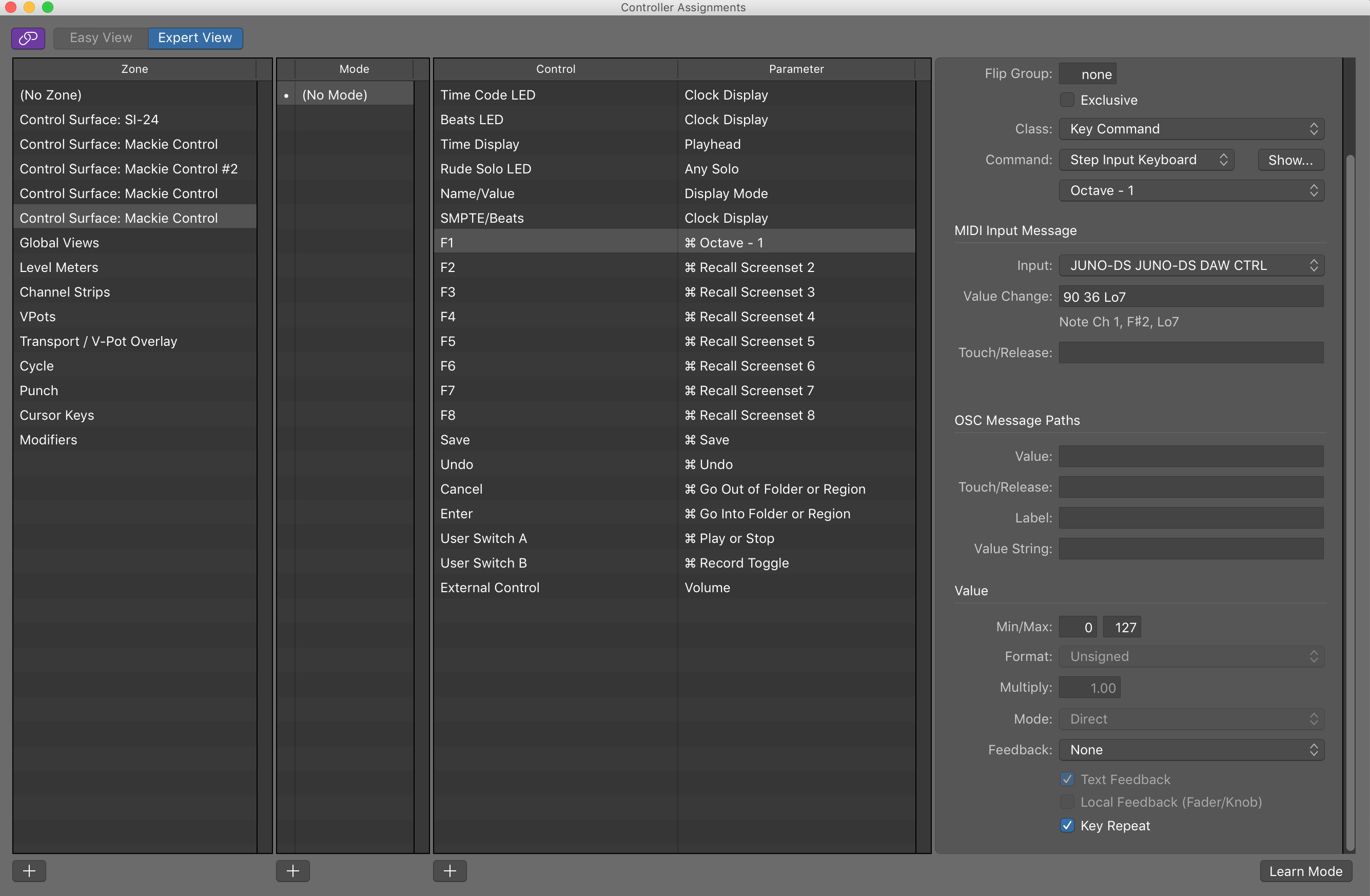1370x896 pixels.
Task: Open the Octave - 1 dropdown
Action: click(1191, 190)
